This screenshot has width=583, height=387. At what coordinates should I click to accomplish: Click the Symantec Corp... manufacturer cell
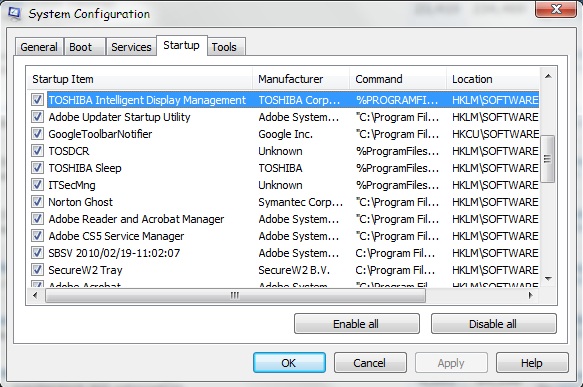pyautogui.click(x=300, y=202)
